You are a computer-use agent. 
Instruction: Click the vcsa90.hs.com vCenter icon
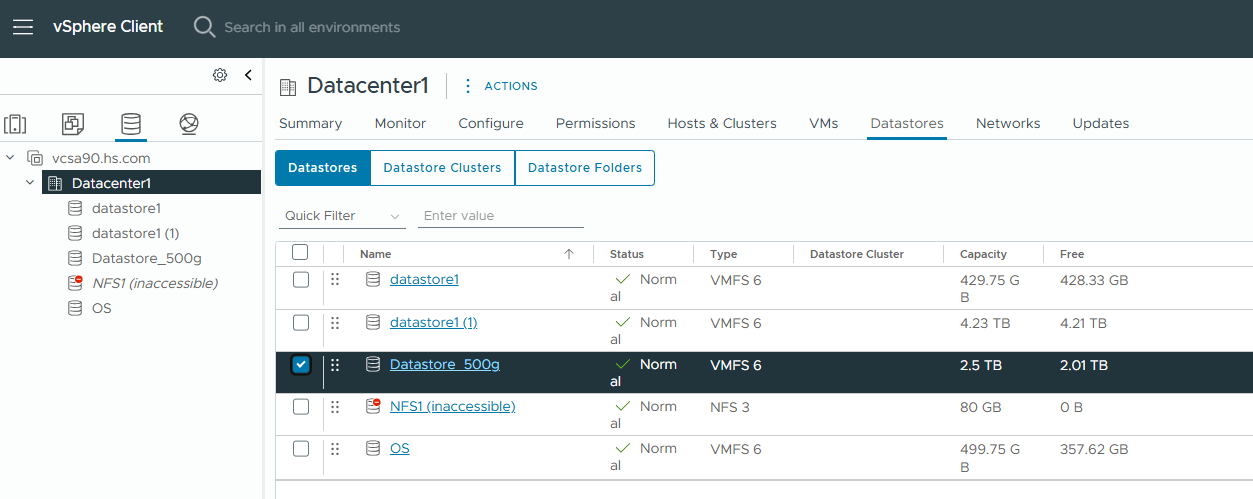coord(36,158)
